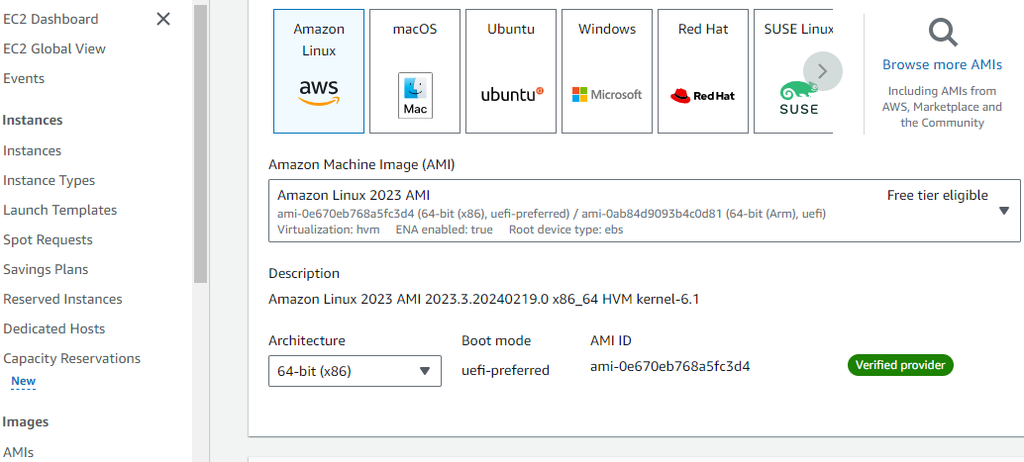Select the Windows Microsoft tile

point(607,71)
